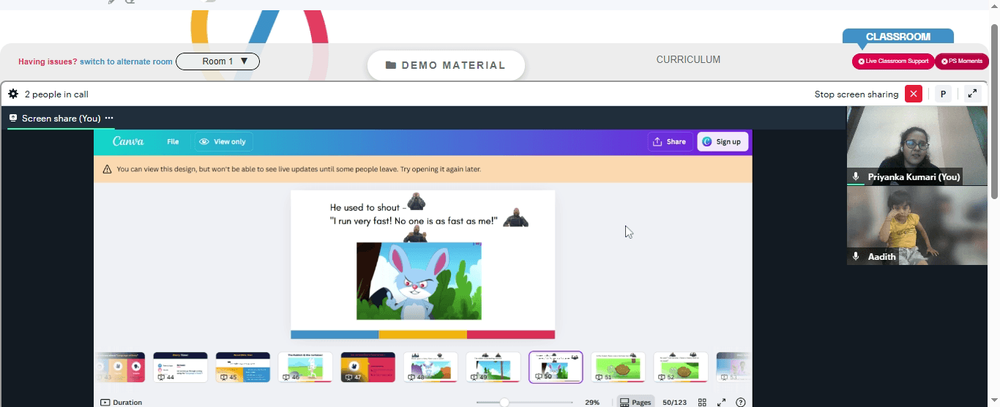Viewport: 1000px width, 407px height.
Task: Click the Duration button
Action: [121, 403]
